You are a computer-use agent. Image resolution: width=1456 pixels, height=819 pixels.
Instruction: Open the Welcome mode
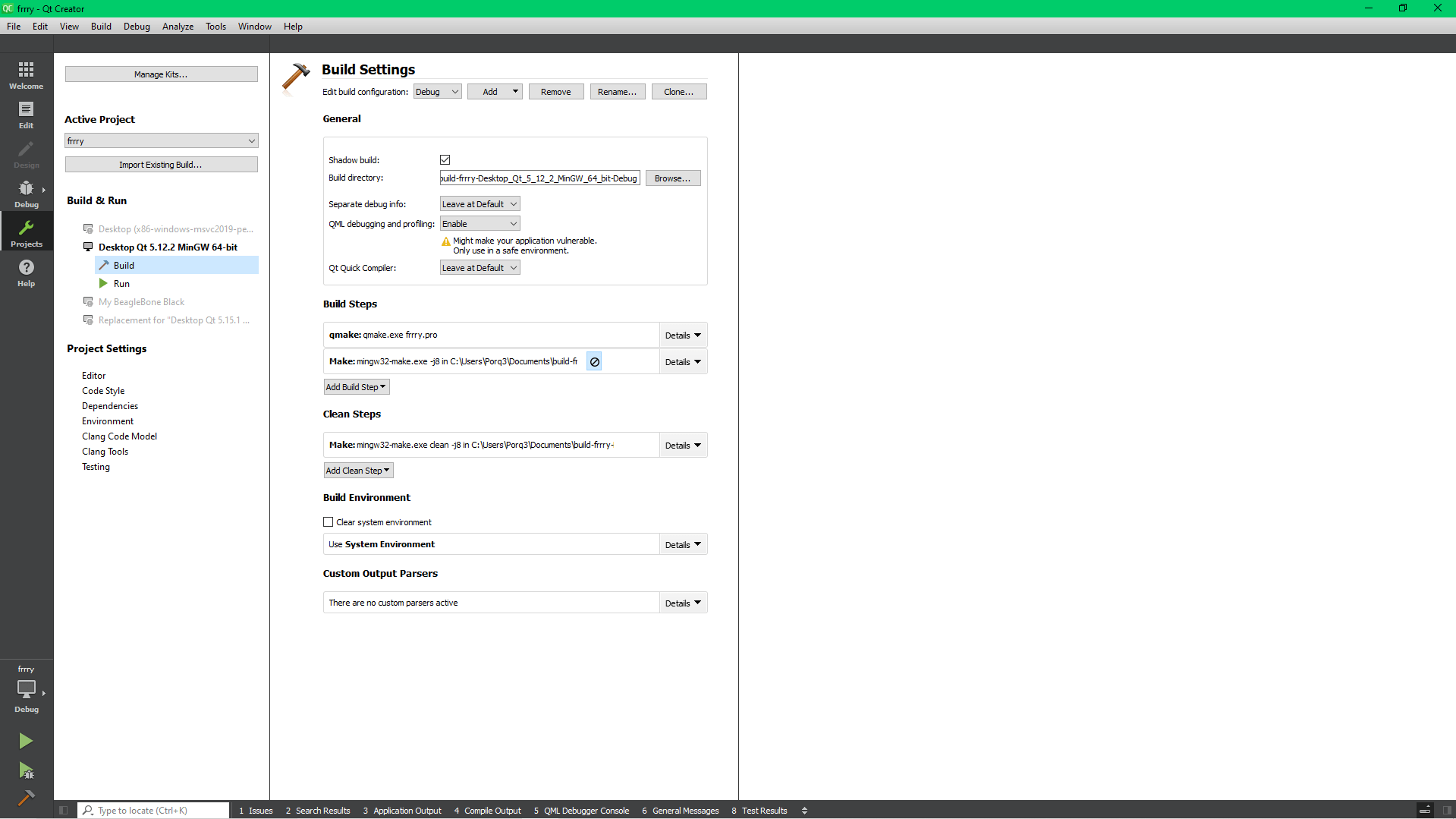click(x=27, y=75)
